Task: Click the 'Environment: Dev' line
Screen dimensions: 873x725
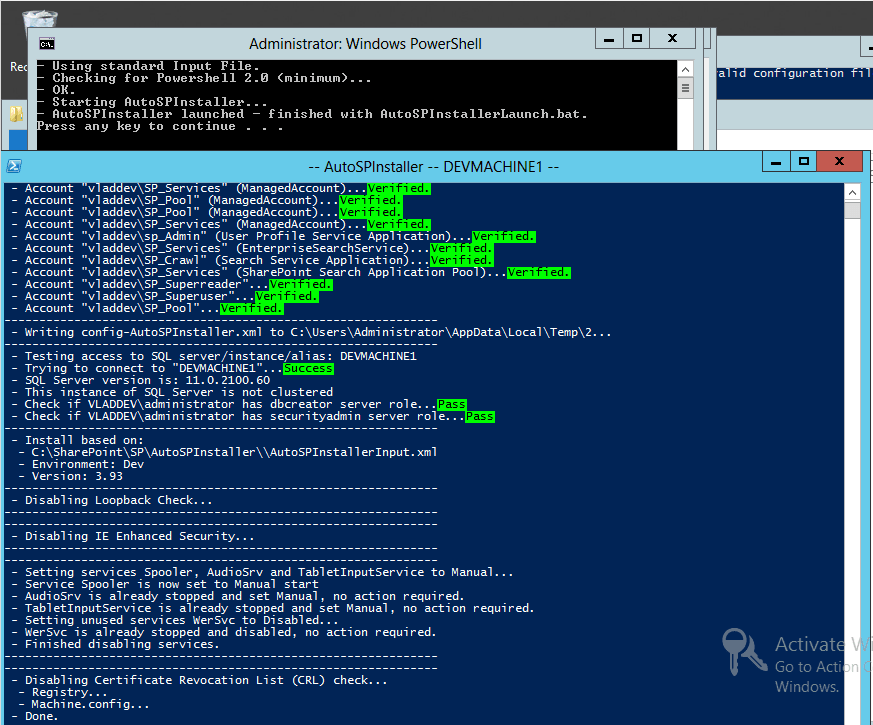Action: (x=81, y=464)
